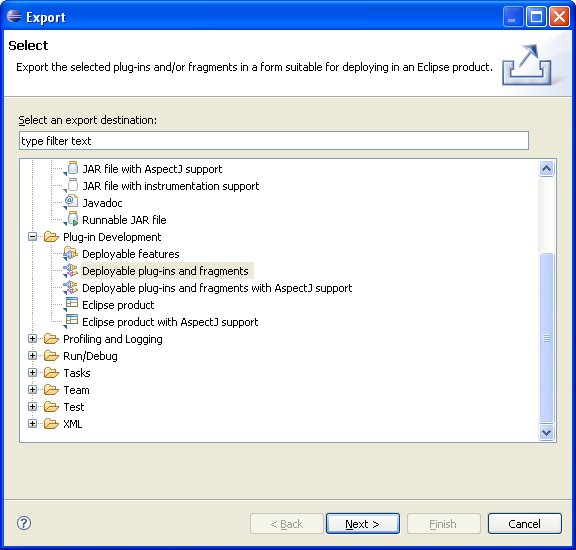Viewport: 576px width, 550px height.
Task: Click the Next button
Action: [x=363, y=524]
